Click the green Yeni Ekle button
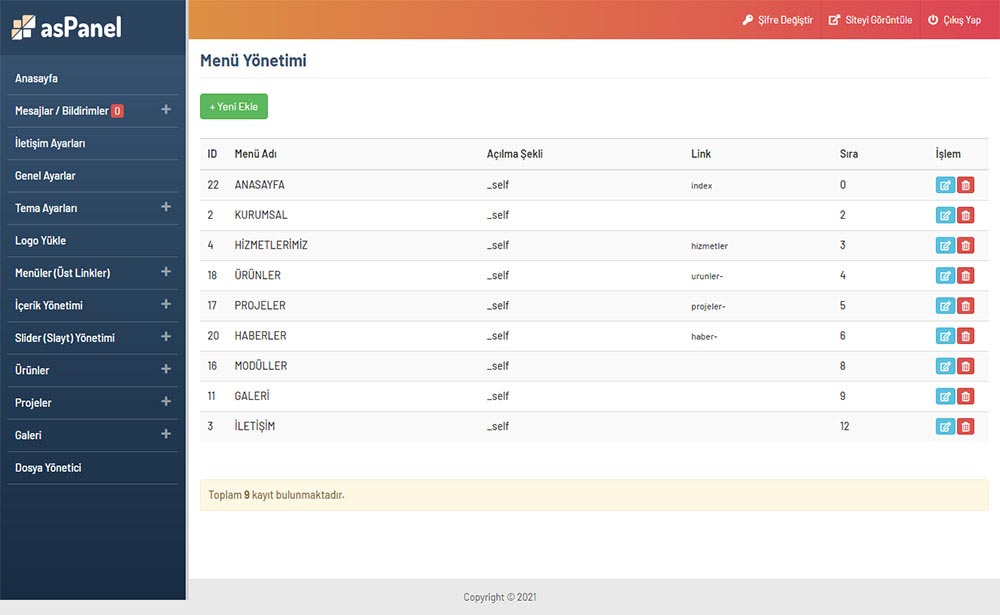 (234, 106)
